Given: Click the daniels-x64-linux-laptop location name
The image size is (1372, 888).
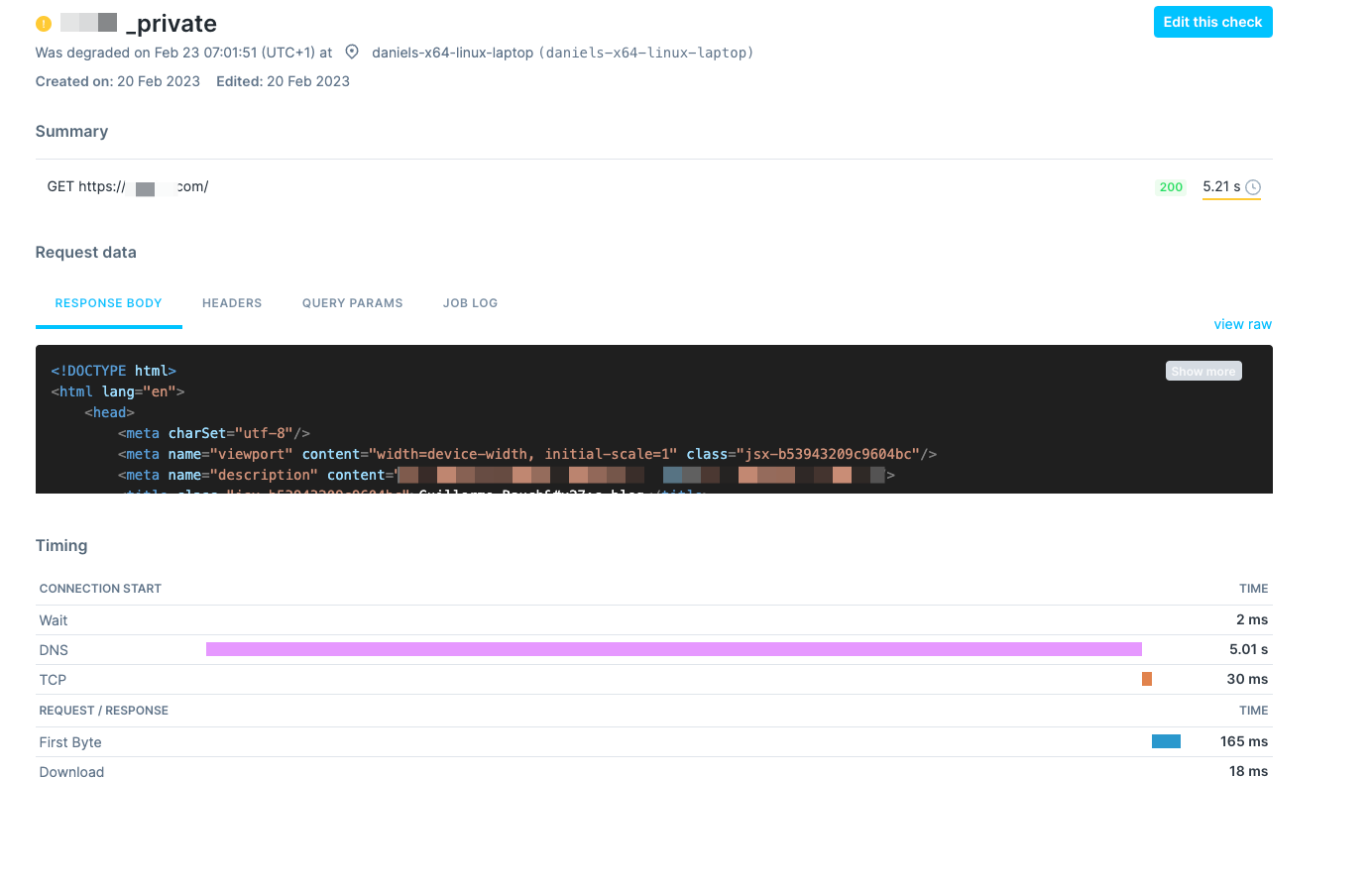Looking at the screenshot, I should [x=452, y=53].
